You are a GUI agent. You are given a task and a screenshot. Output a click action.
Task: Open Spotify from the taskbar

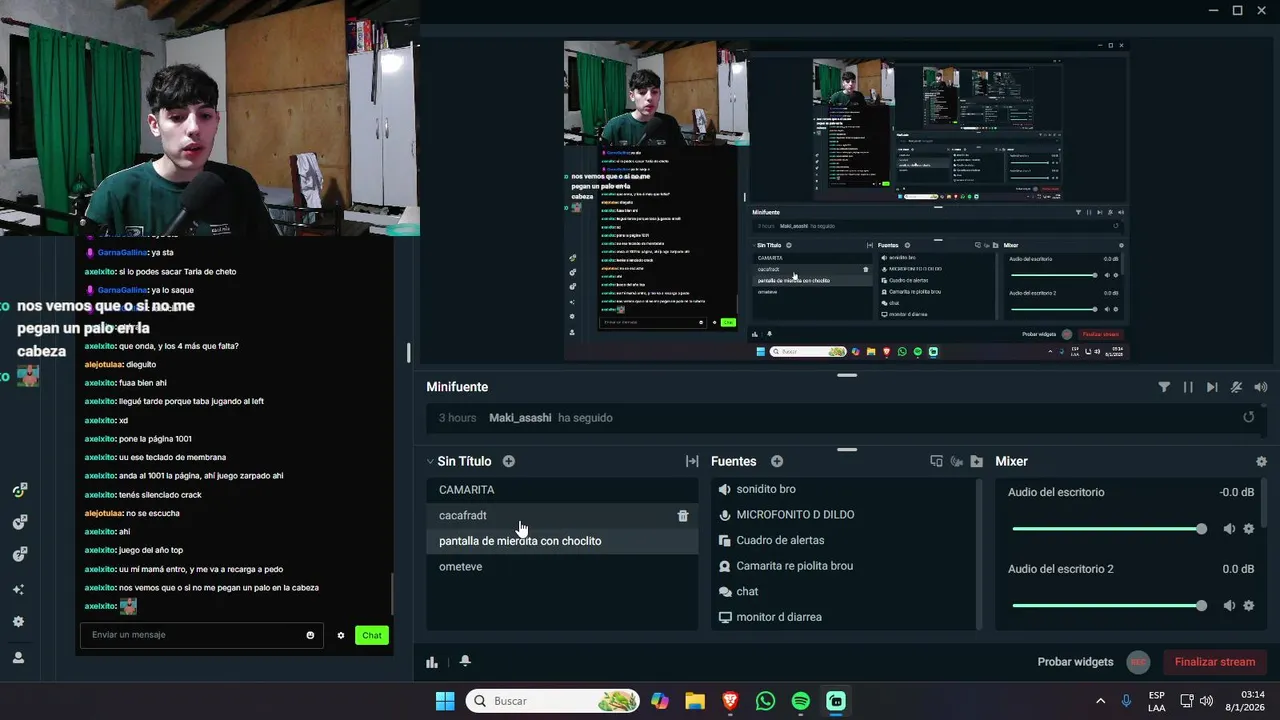tap(800, 701)
